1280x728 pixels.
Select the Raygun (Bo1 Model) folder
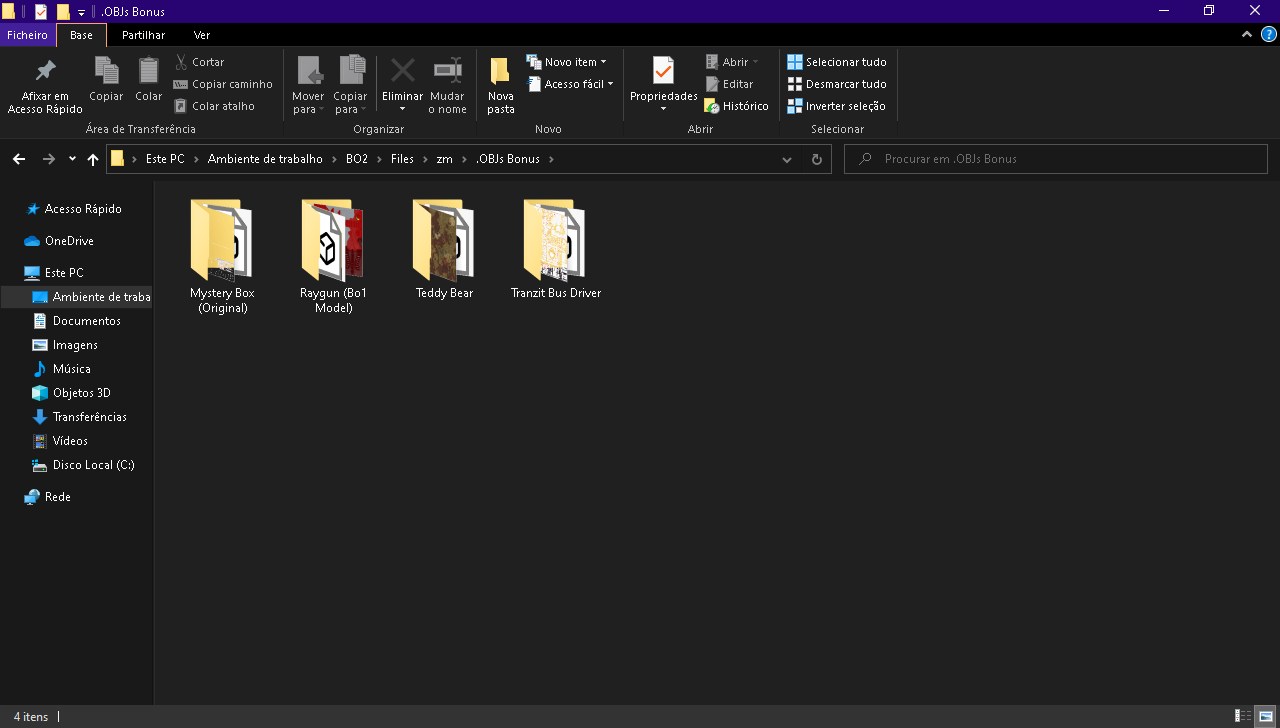[333, 256]
